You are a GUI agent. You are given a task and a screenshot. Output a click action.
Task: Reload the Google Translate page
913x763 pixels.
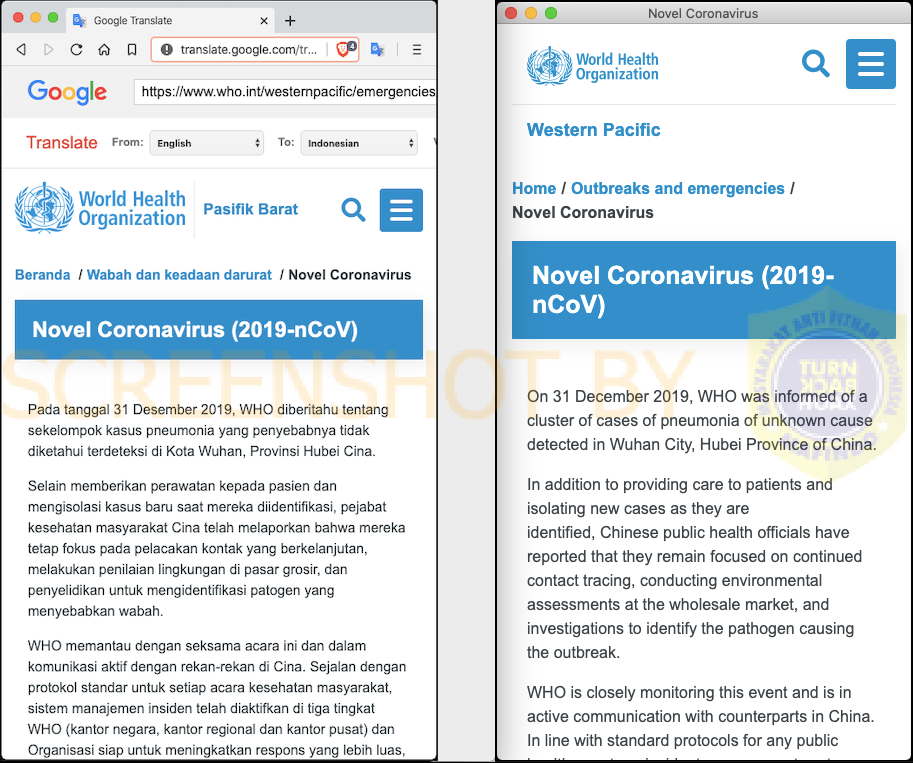tap(76, 50)
